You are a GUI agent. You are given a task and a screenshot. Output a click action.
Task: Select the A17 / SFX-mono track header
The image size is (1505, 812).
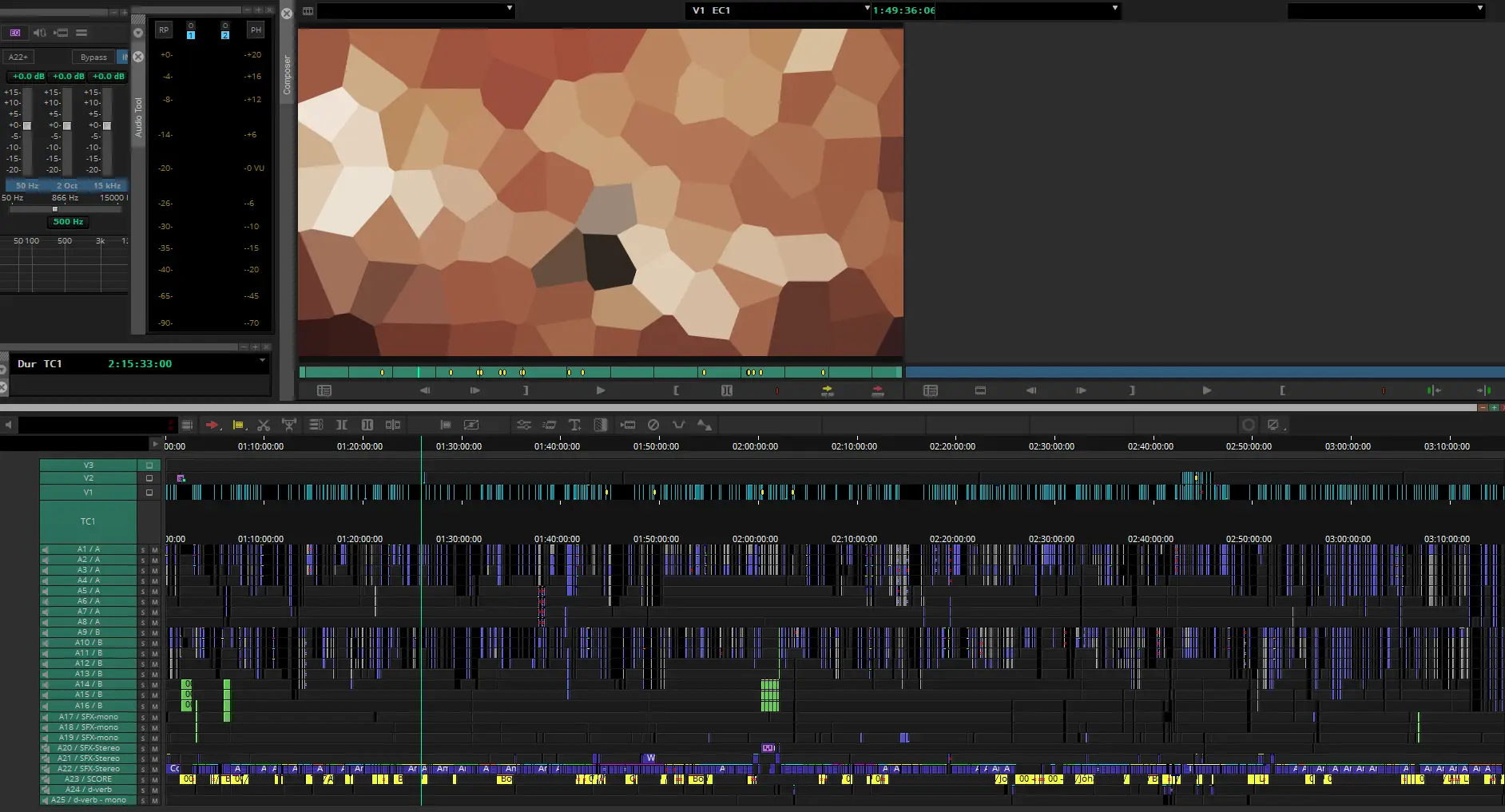click(x=89, y=717)
